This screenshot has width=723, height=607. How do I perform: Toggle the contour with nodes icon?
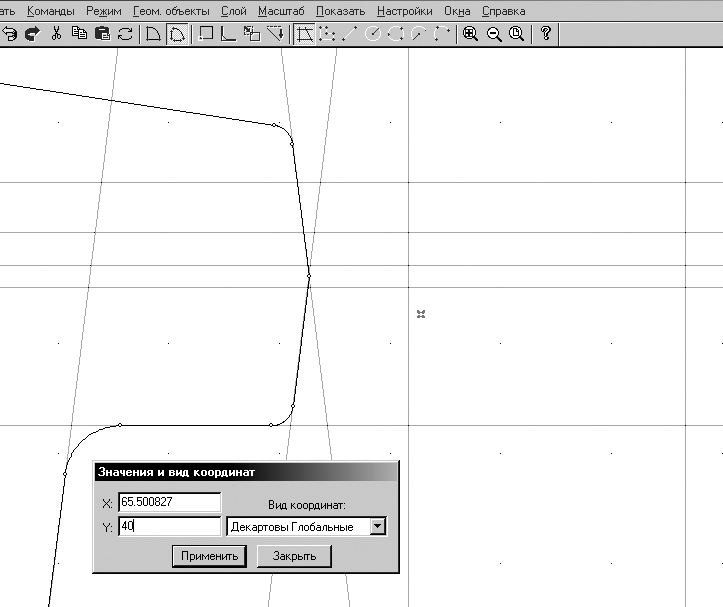(177, 34)
